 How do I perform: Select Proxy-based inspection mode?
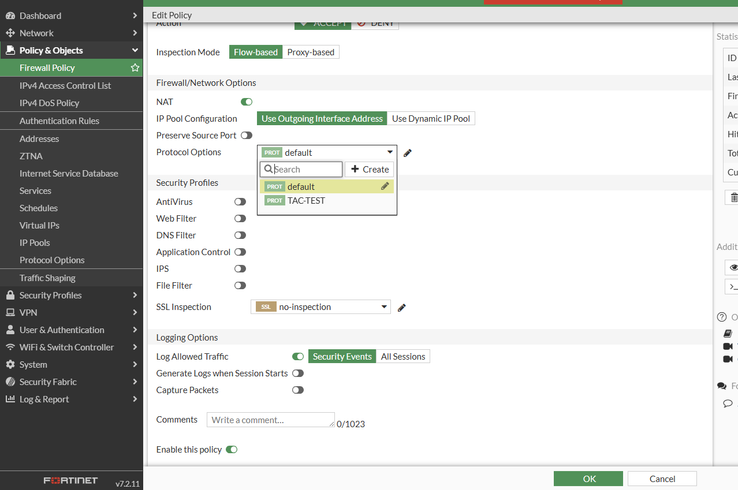click(x=311, y=52)
